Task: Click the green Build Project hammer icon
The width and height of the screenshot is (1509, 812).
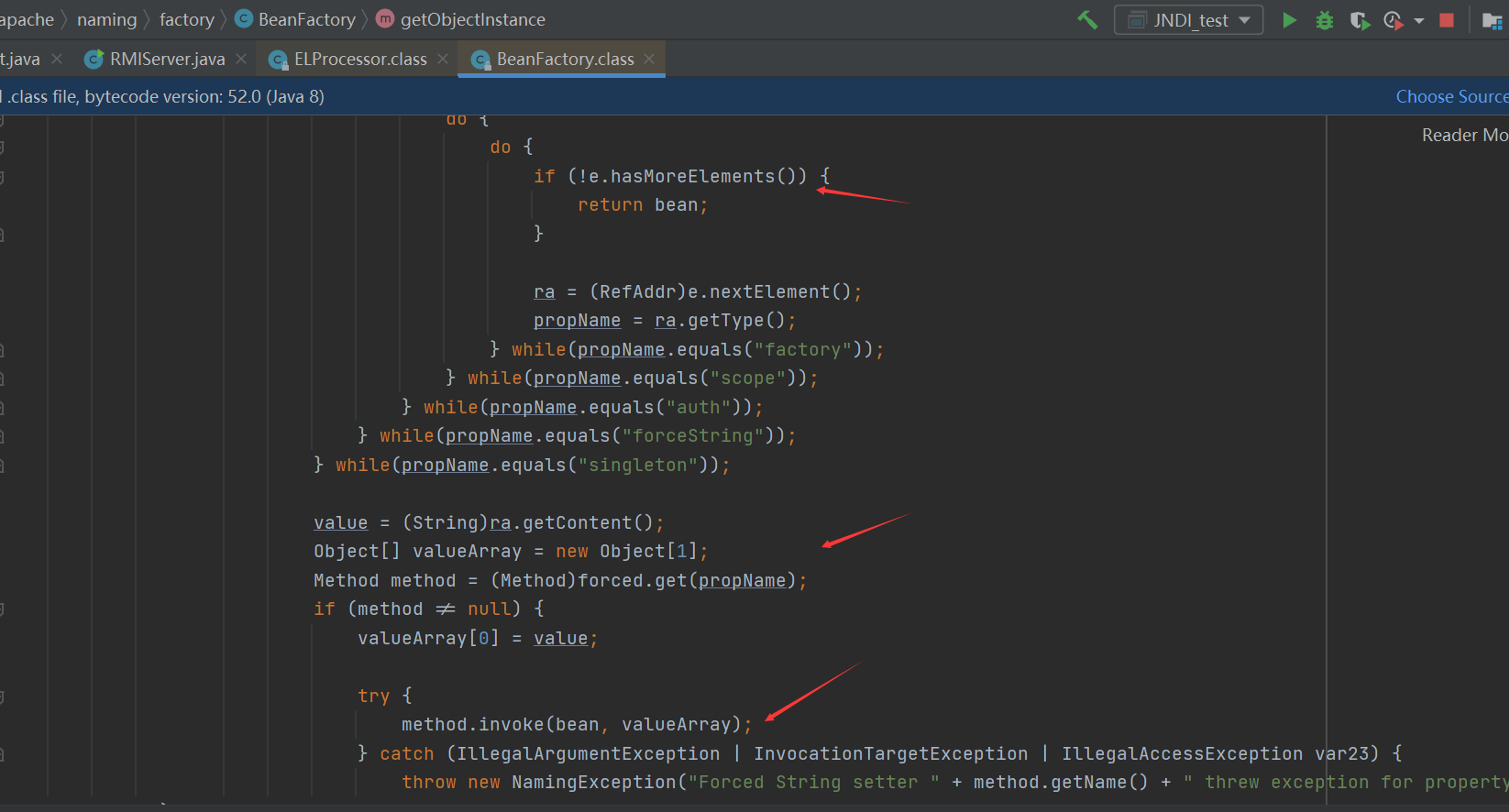Action: (x=1087, y=19)
